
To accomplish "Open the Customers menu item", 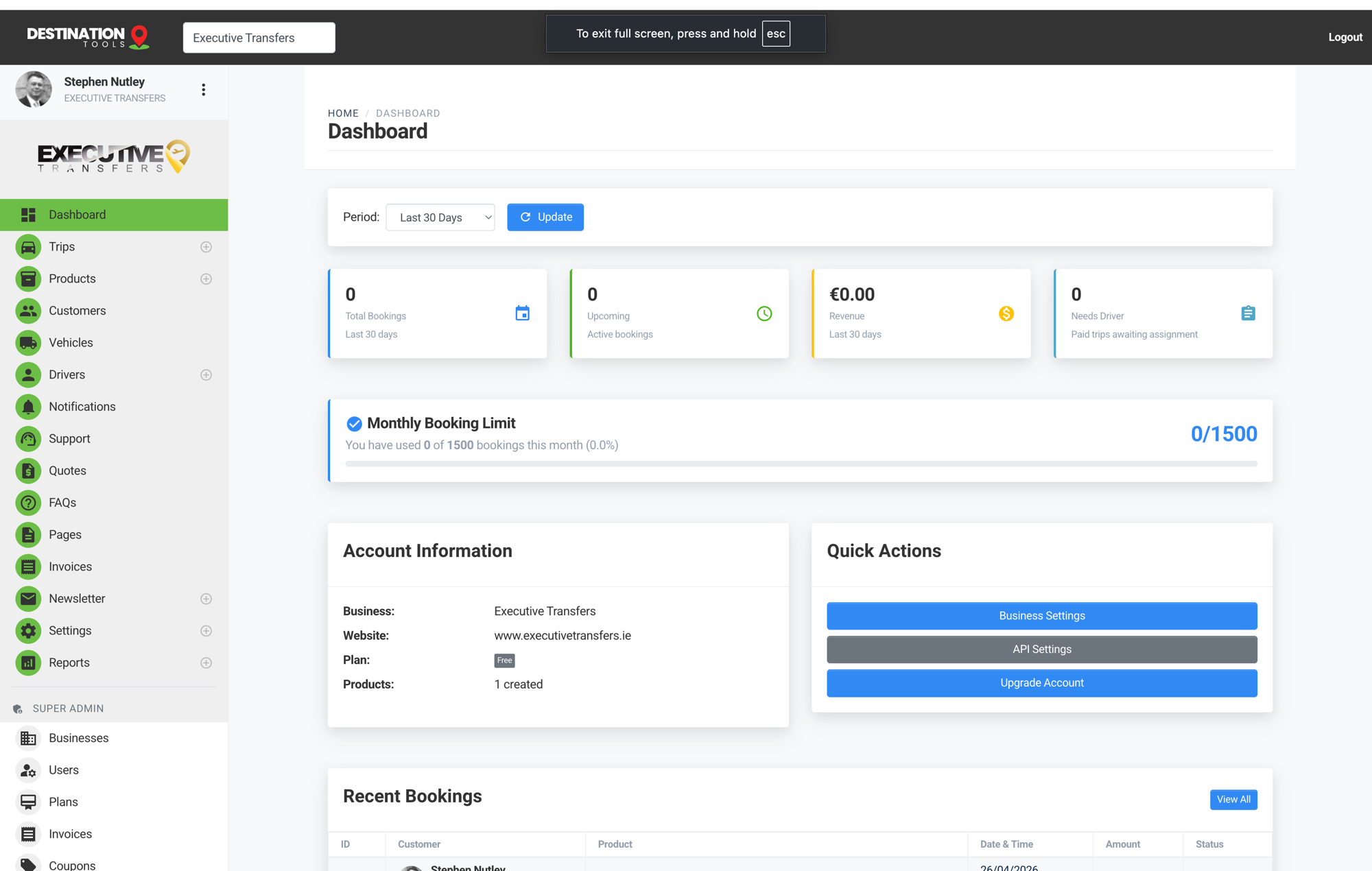I will click(x=114, y=311).
